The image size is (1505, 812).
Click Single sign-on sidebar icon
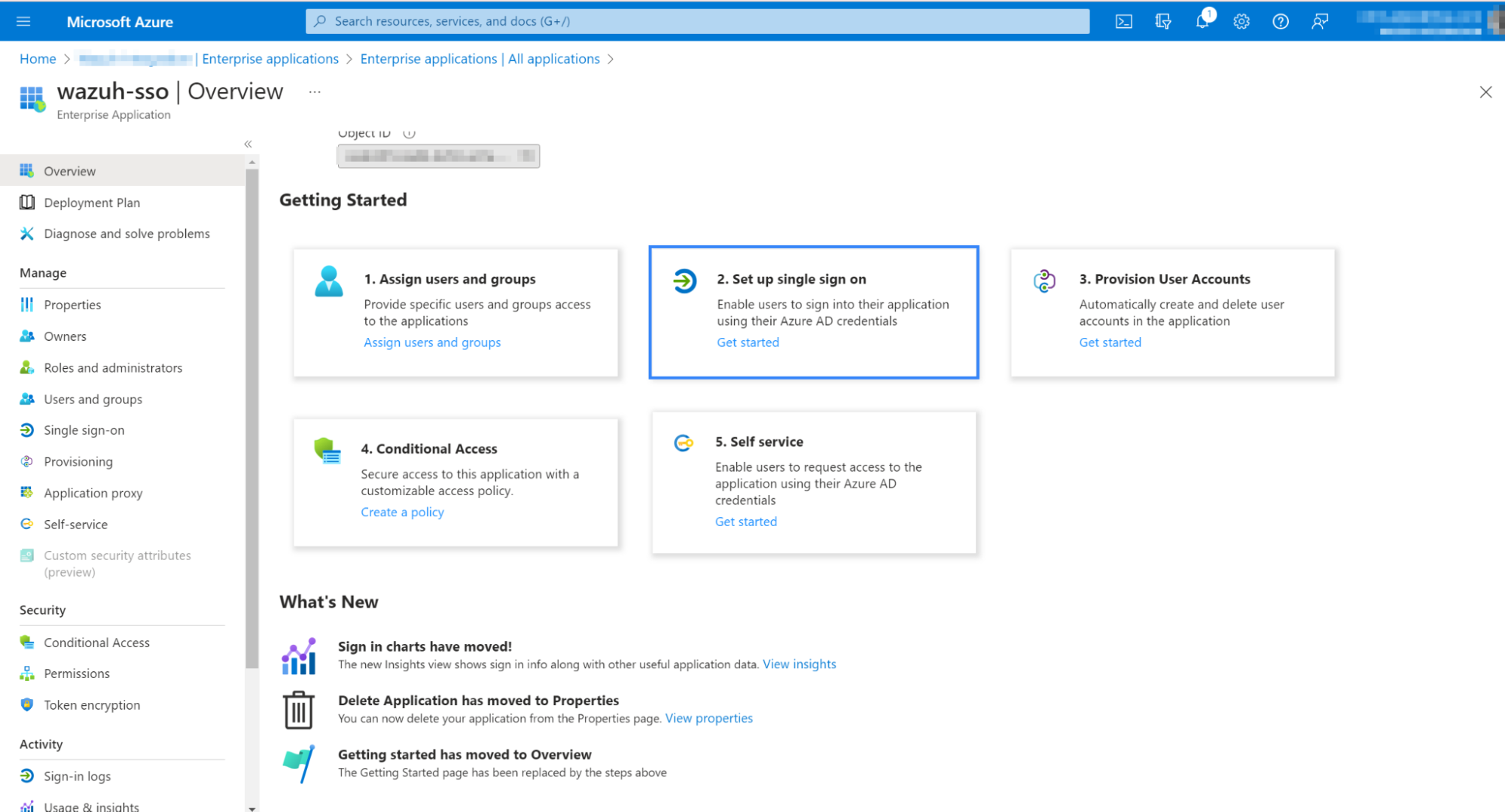click(27, 430)
